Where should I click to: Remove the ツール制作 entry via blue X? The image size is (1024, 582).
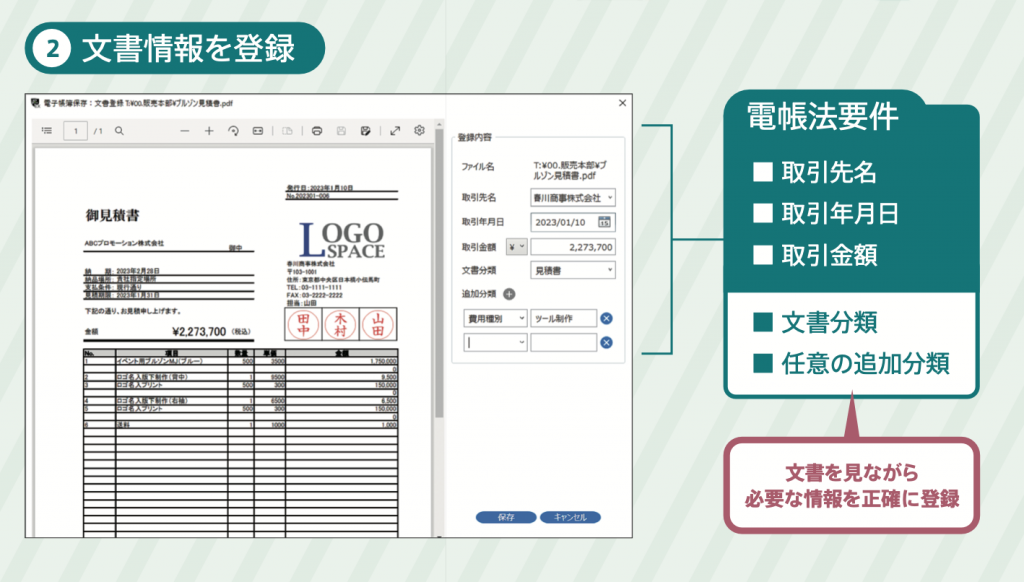pyautogui.click(x=605, y=317)
